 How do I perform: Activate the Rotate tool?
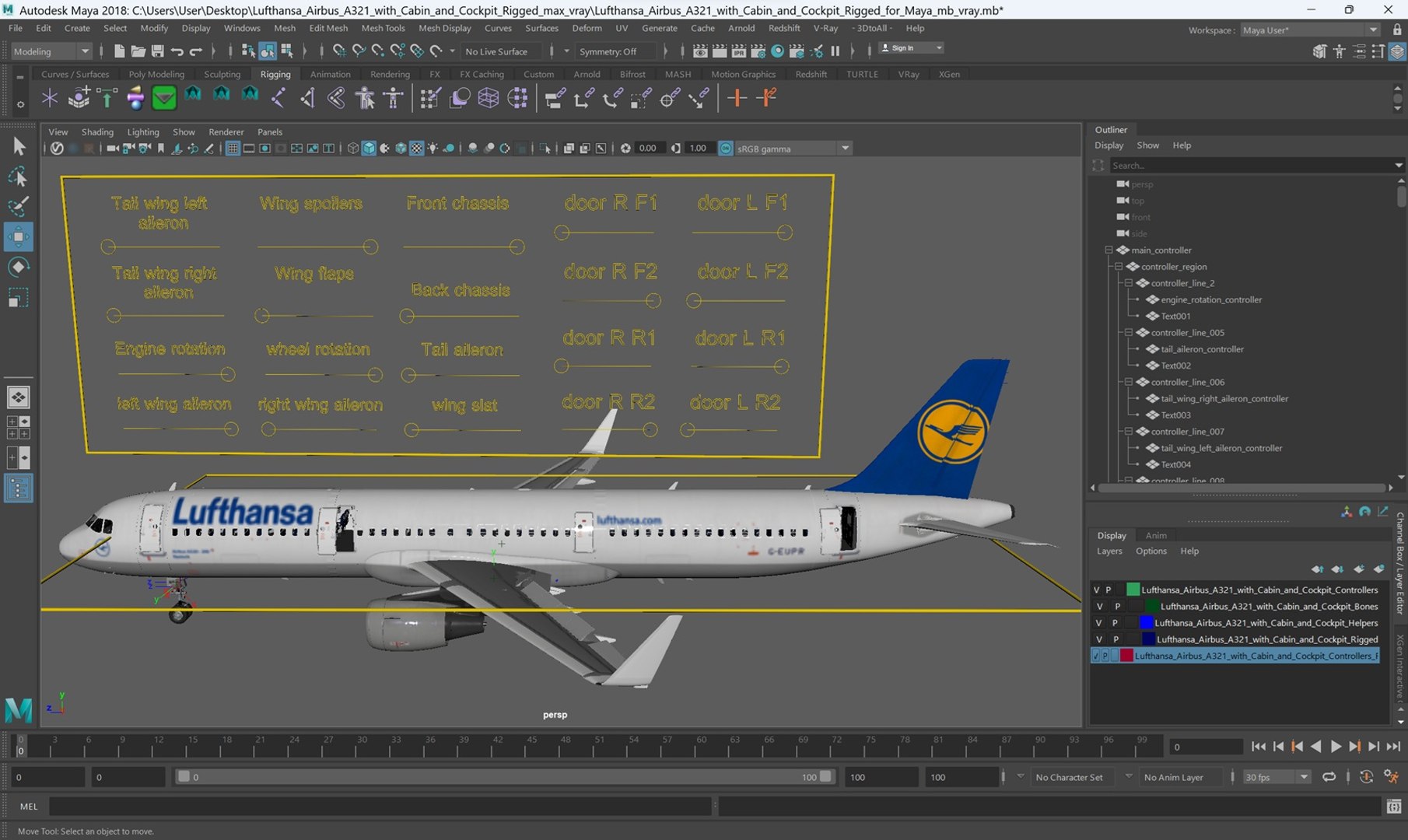point(18,267)
